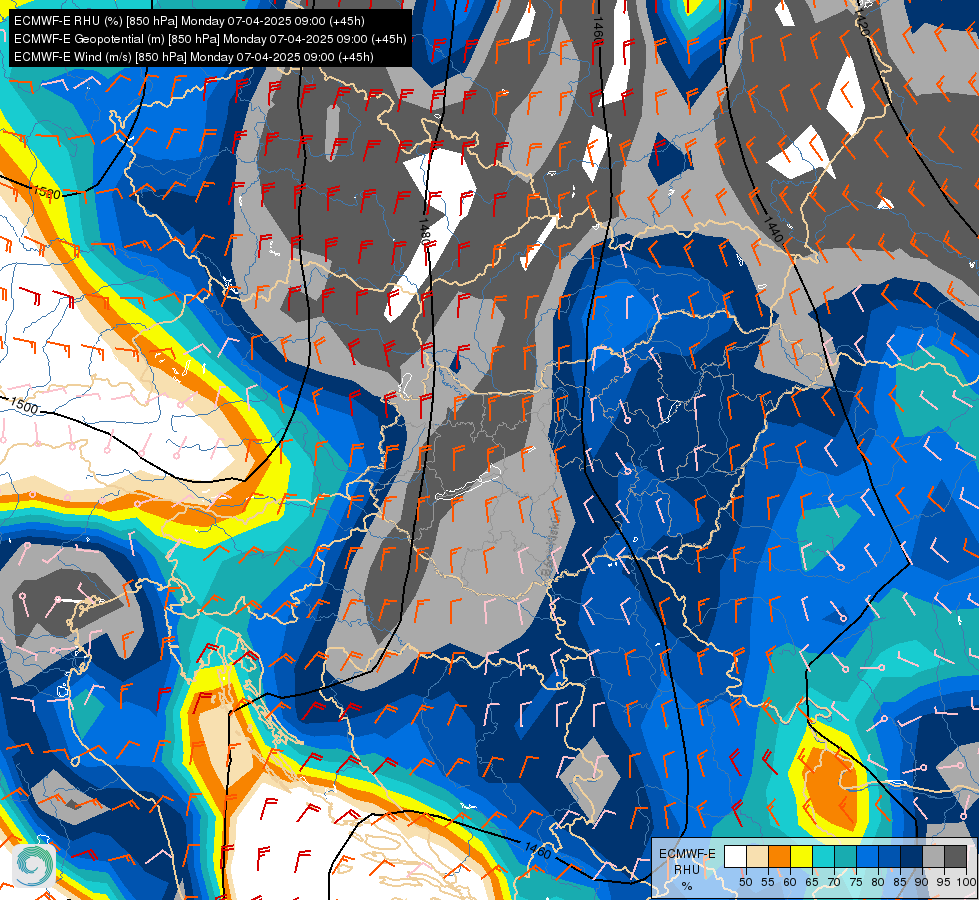
Task: Click the legend tick value 60
Action: coord(790,882)
